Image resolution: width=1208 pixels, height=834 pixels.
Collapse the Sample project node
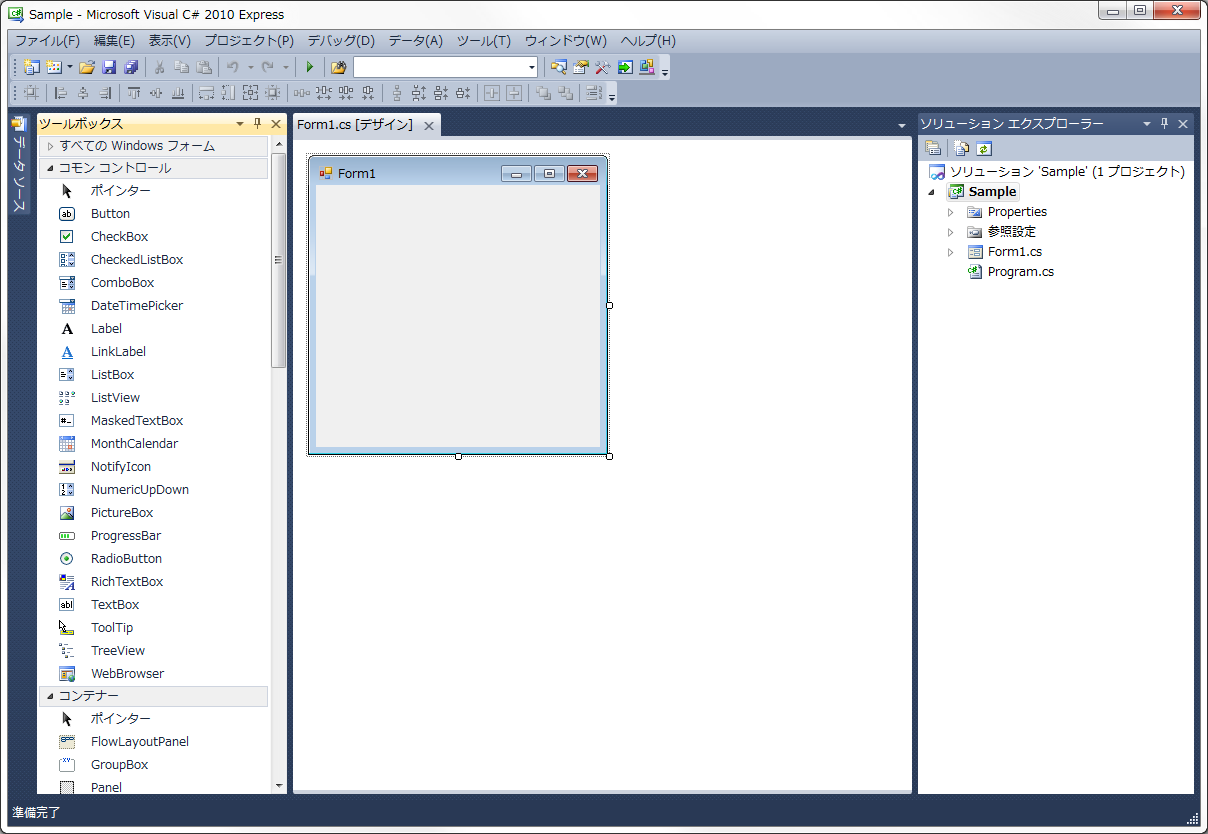pos(932,192)
